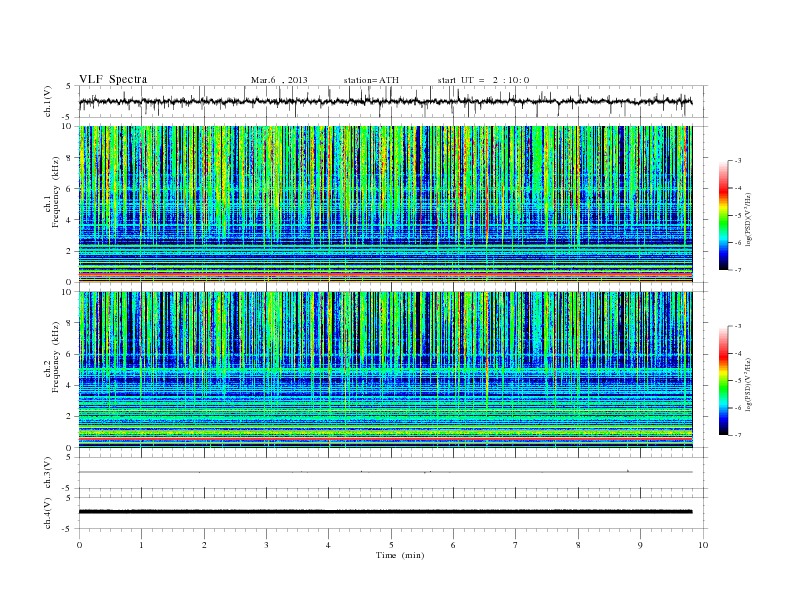Click inside the ch.2 spectrogram panel

385,369
